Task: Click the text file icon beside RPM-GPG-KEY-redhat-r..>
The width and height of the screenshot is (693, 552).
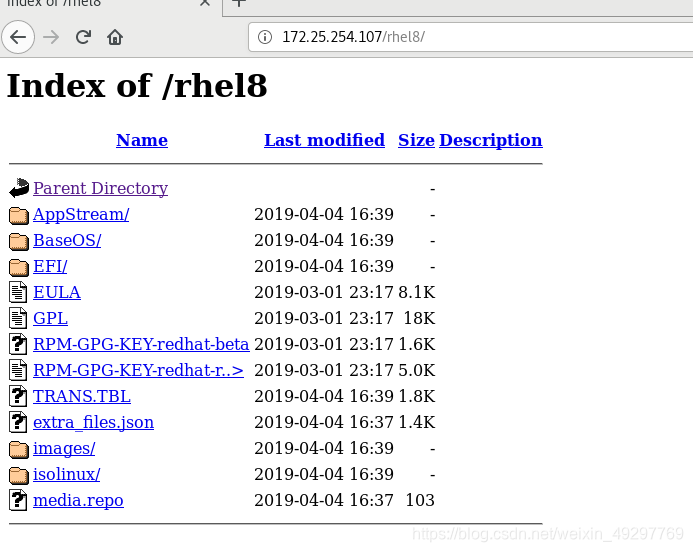Action: (x=18, y=370)
